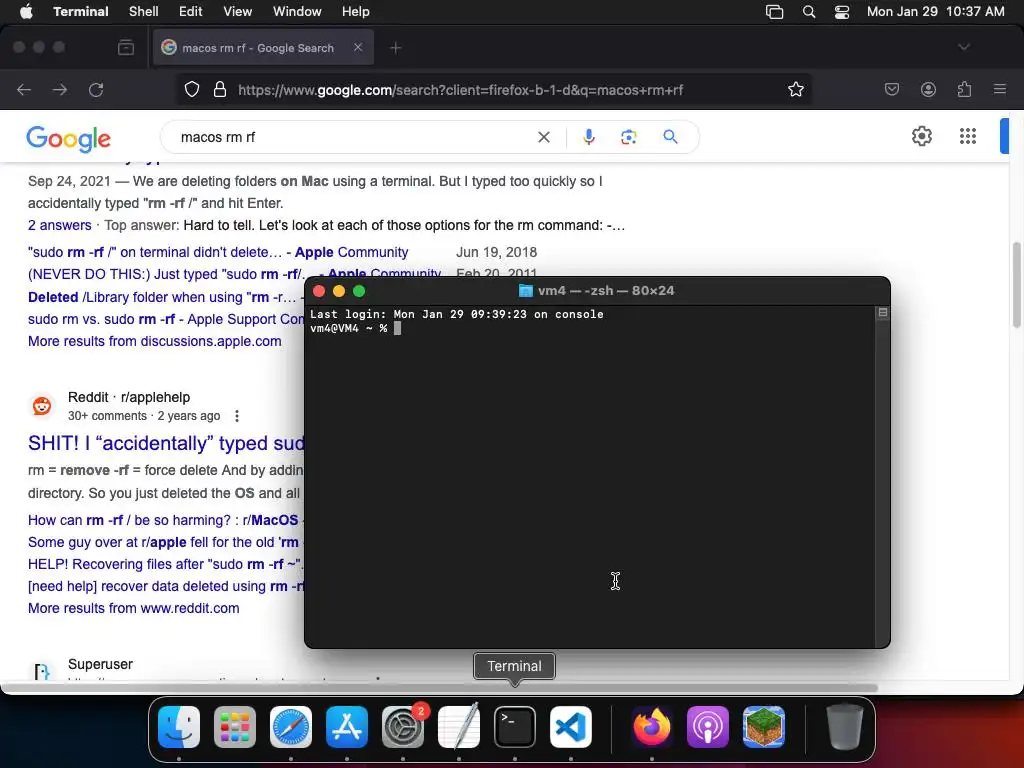The image size is (1024, 768).
Task: Open '[need help] recover data deleted' link
Action: 166,586
